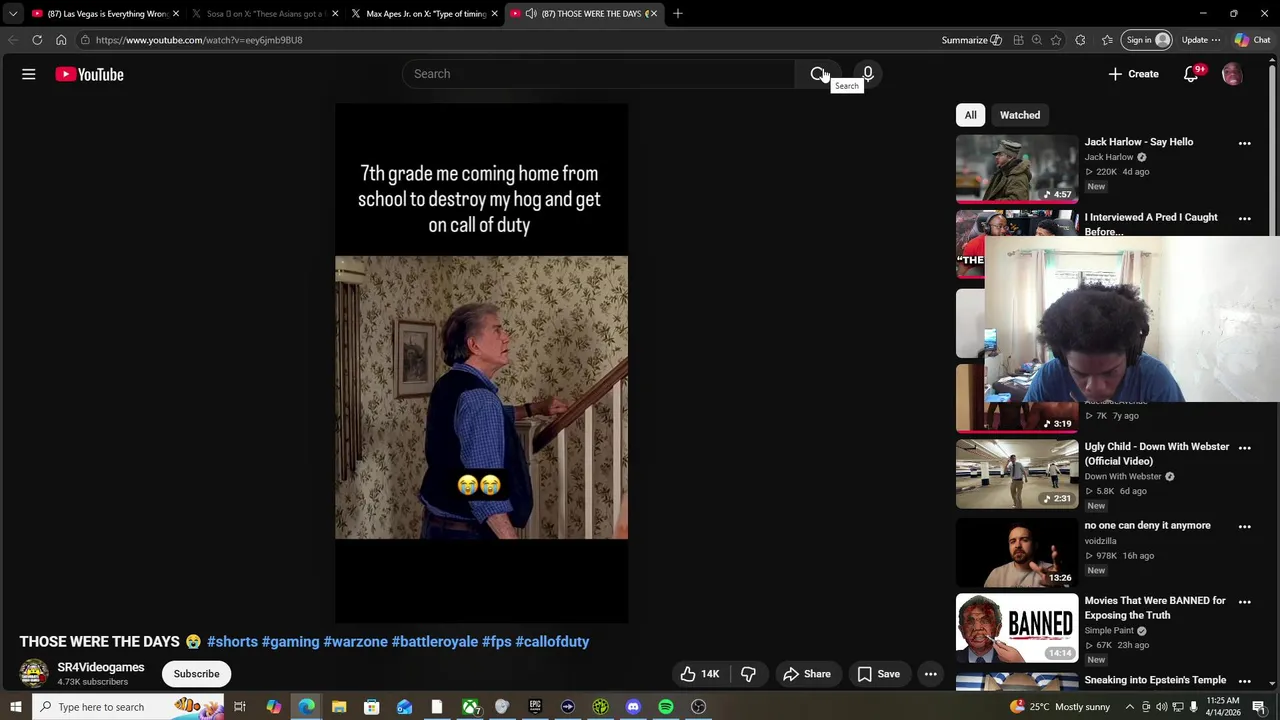This screenshot has width=1280, height=720.
Task: Open Epic Games launcher from taskbar
Action: click(x=535, y=707)
